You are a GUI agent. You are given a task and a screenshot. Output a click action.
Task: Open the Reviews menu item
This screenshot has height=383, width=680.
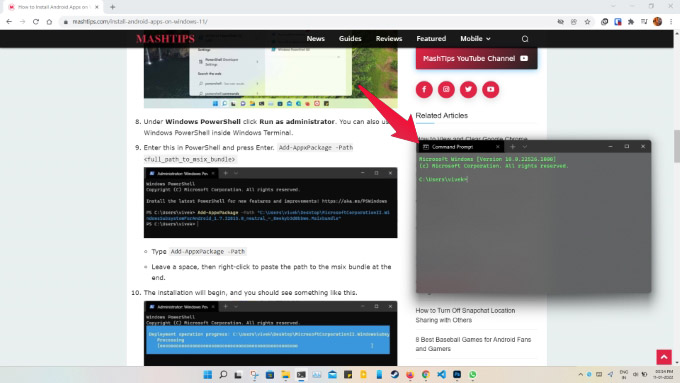tap(389, 39)
